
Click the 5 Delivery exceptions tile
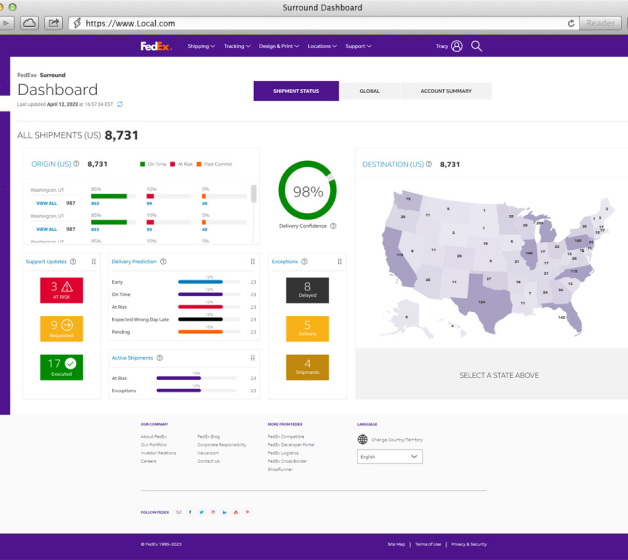(x=307, y=328)
